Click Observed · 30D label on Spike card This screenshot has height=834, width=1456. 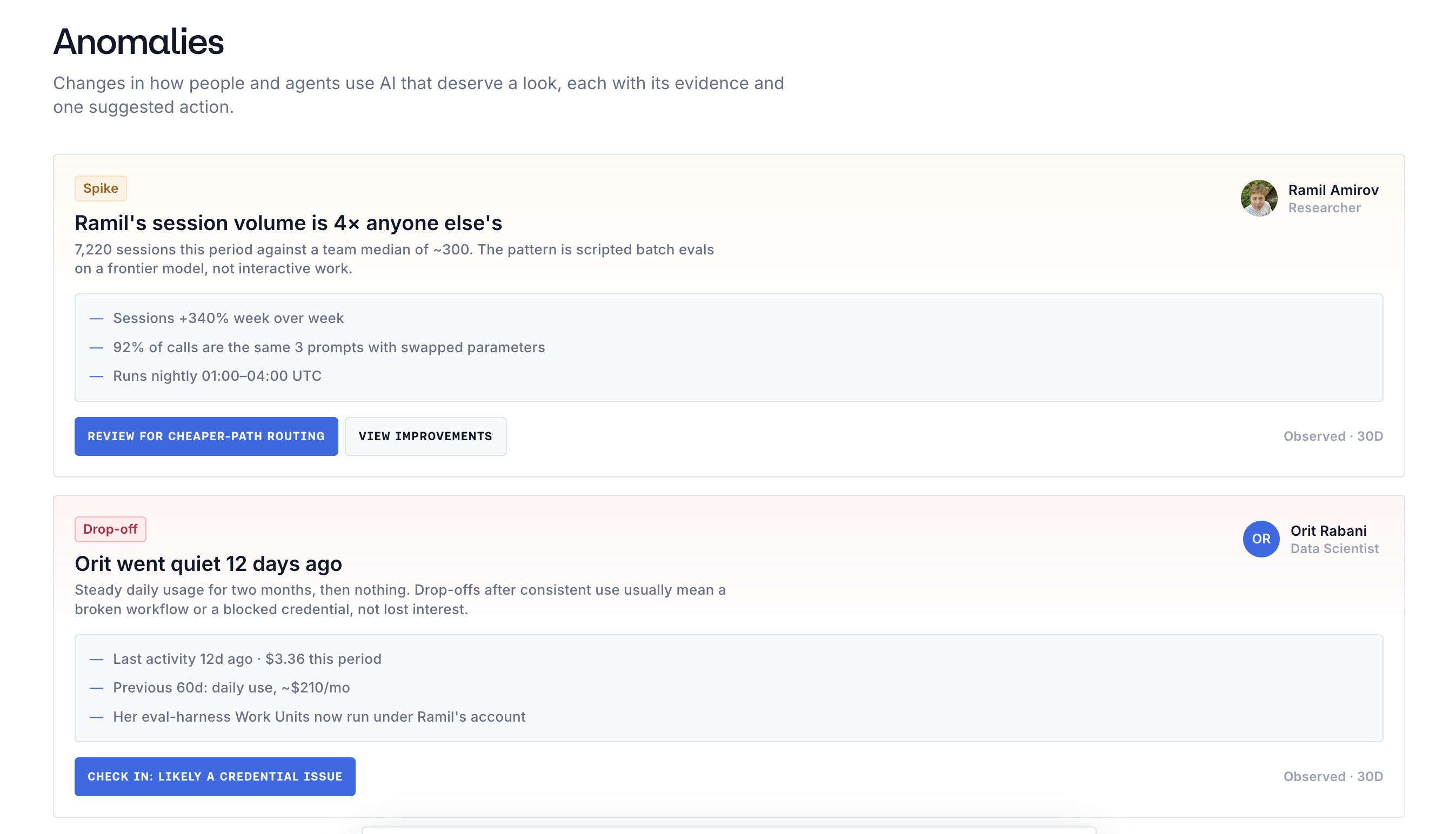[x=1333, y=436]
